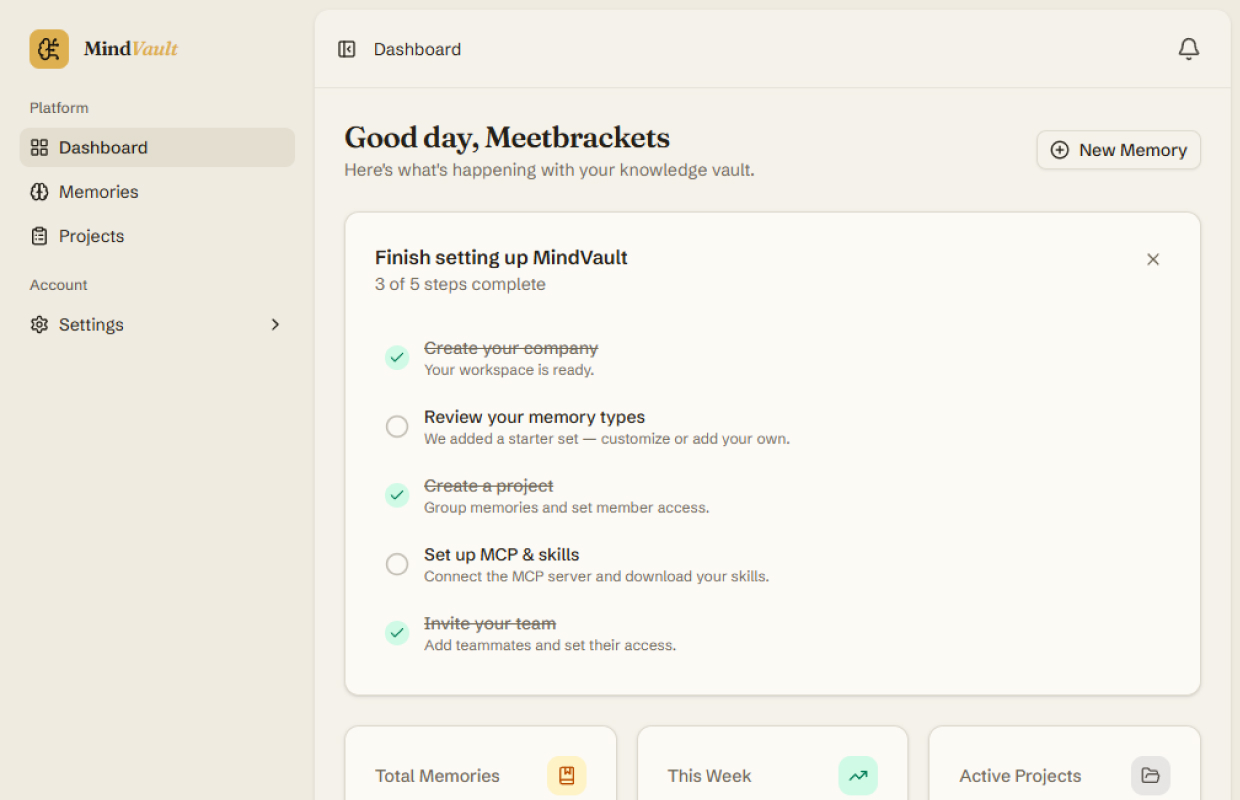This screenshot has width=1240, height=800.
Task: Check the Review your memory types circle
Action: [x=397, y=427]
